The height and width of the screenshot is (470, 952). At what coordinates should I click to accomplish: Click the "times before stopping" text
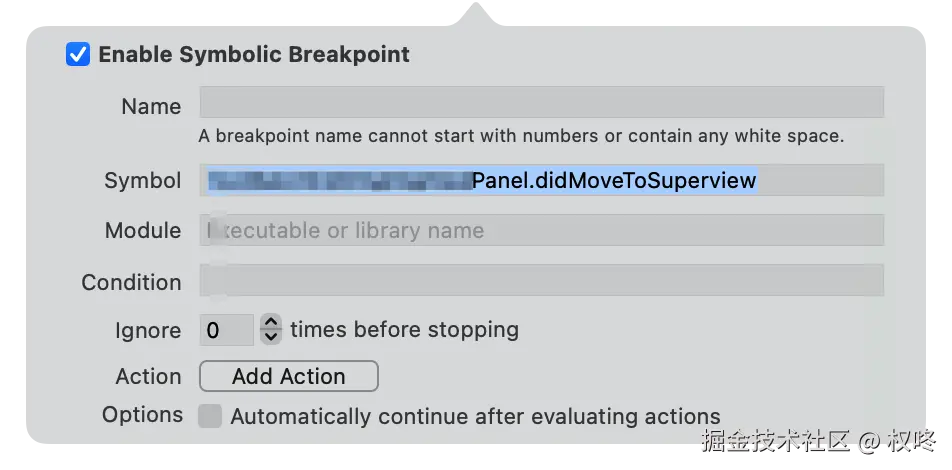click(x=404, y=329)
